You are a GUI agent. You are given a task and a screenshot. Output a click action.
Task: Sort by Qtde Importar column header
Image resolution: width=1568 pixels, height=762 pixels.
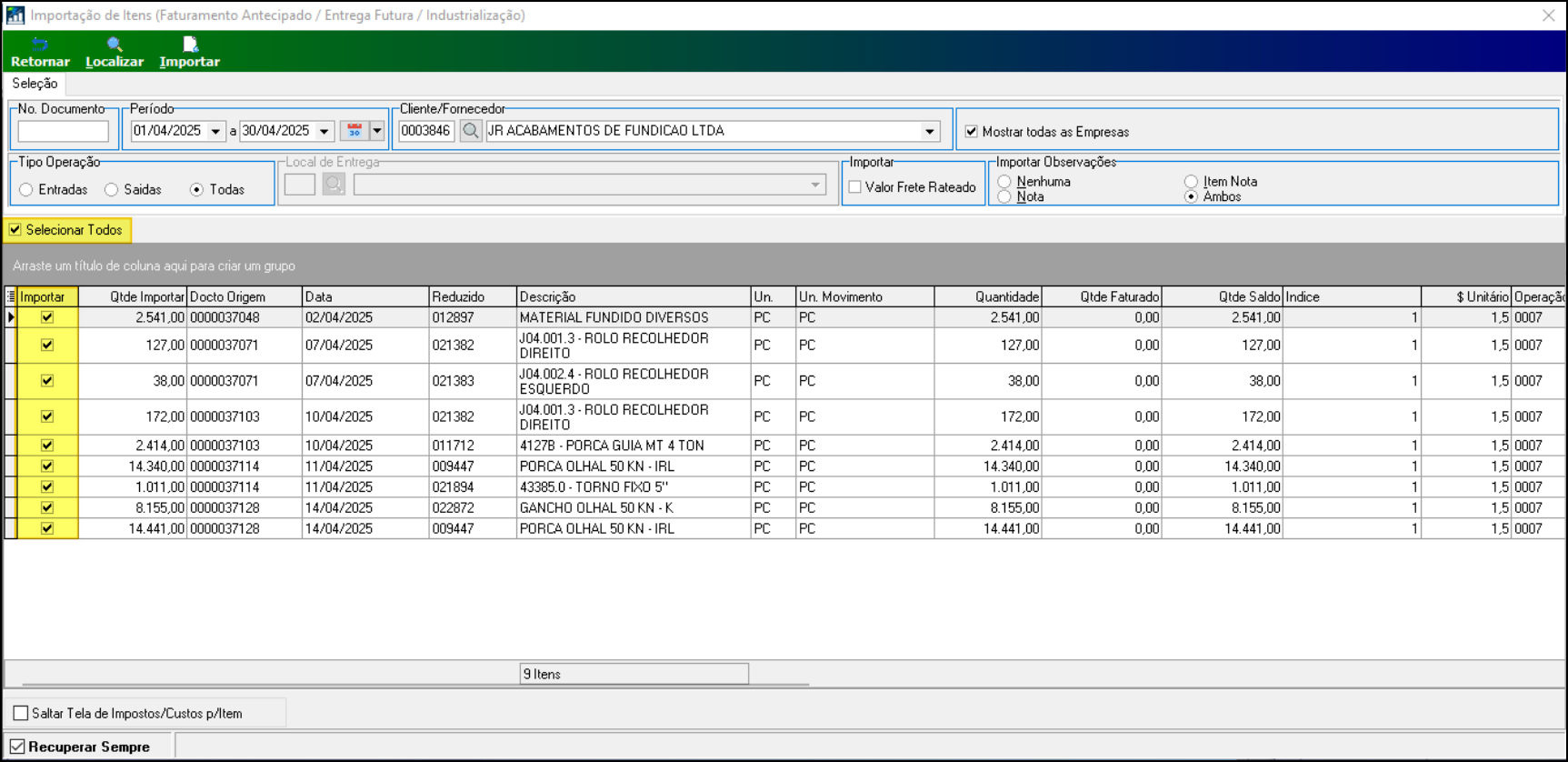point(133,296)
